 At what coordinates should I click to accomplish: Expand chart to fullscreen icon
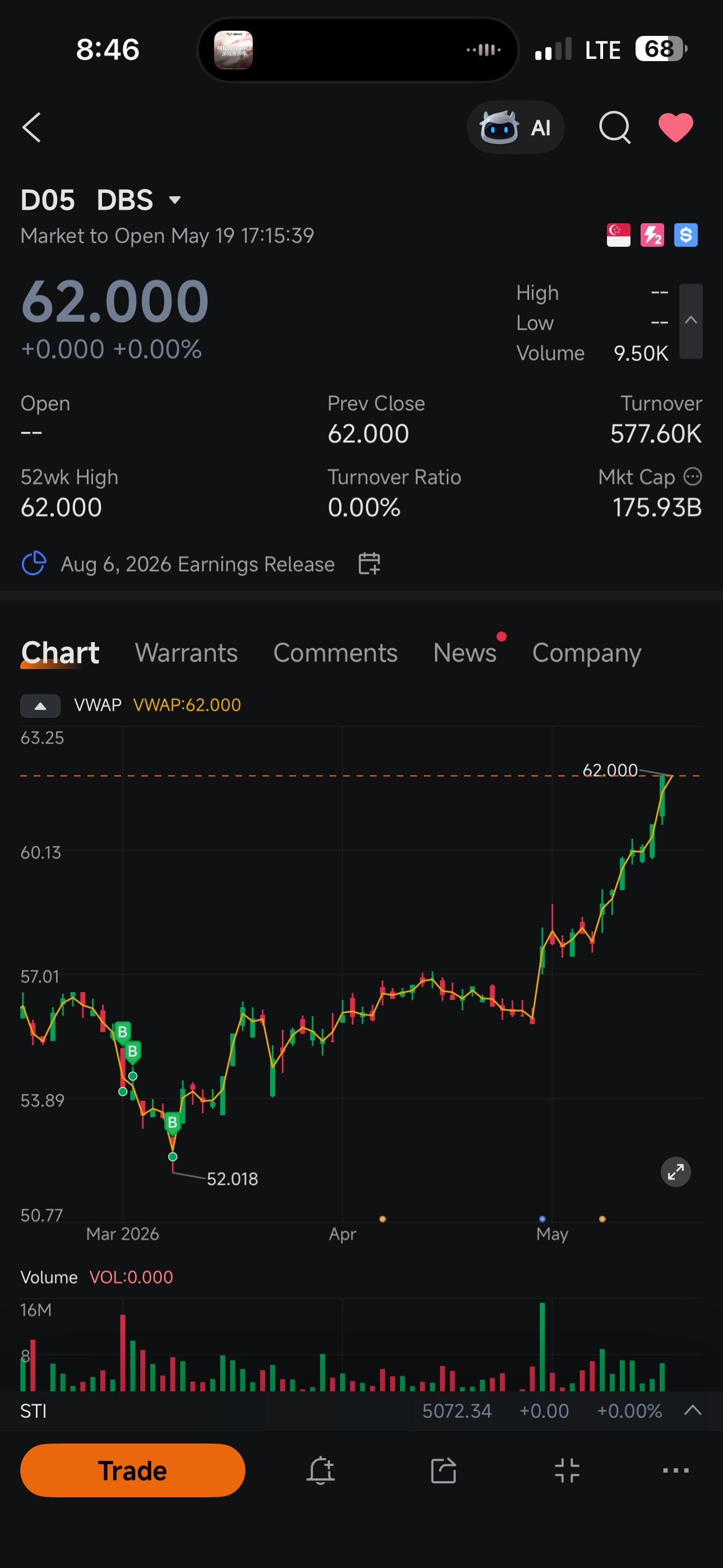click(675, 1172)
